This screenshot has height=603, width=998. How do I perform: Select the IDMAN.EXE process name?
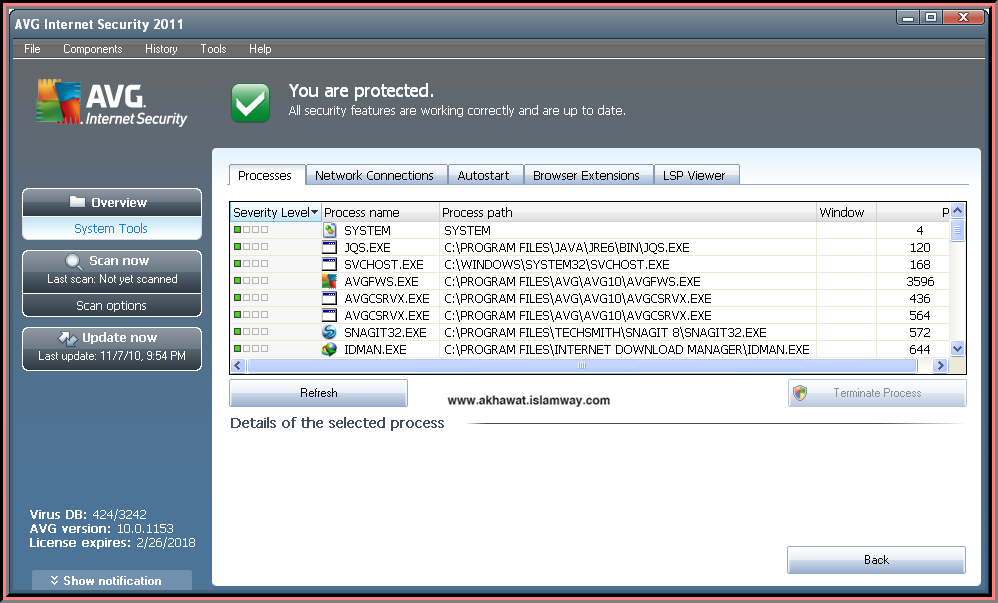click(x=375, y=350)
